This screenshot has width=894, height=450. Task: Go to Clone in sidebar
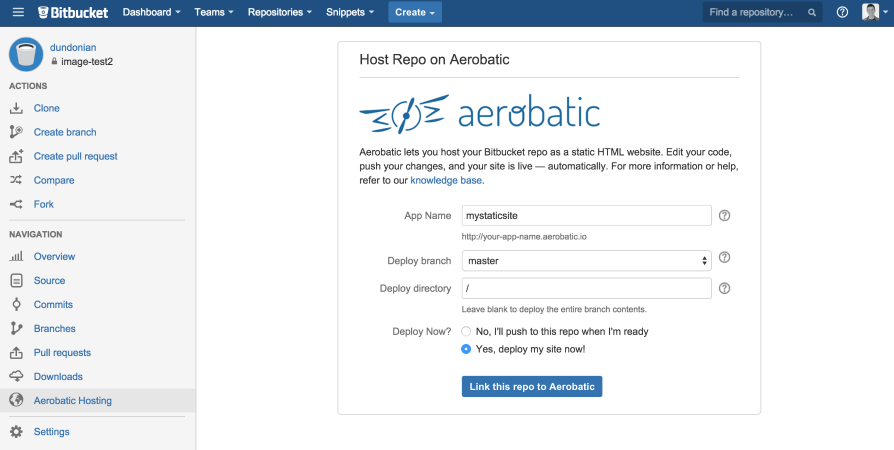click(x=46, y=108)
